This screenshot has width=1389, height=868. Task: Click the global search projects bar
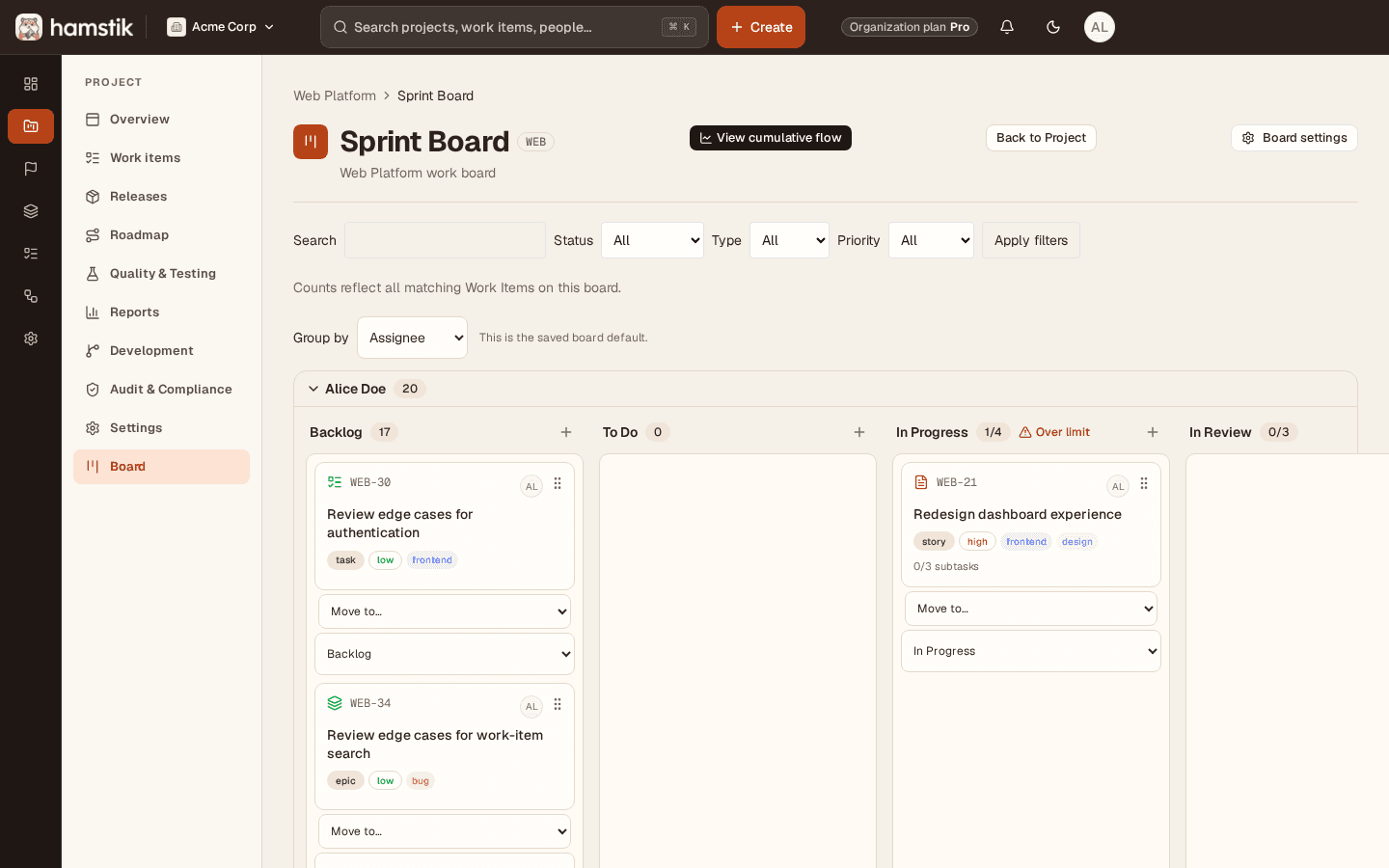(x=514, y=27)
